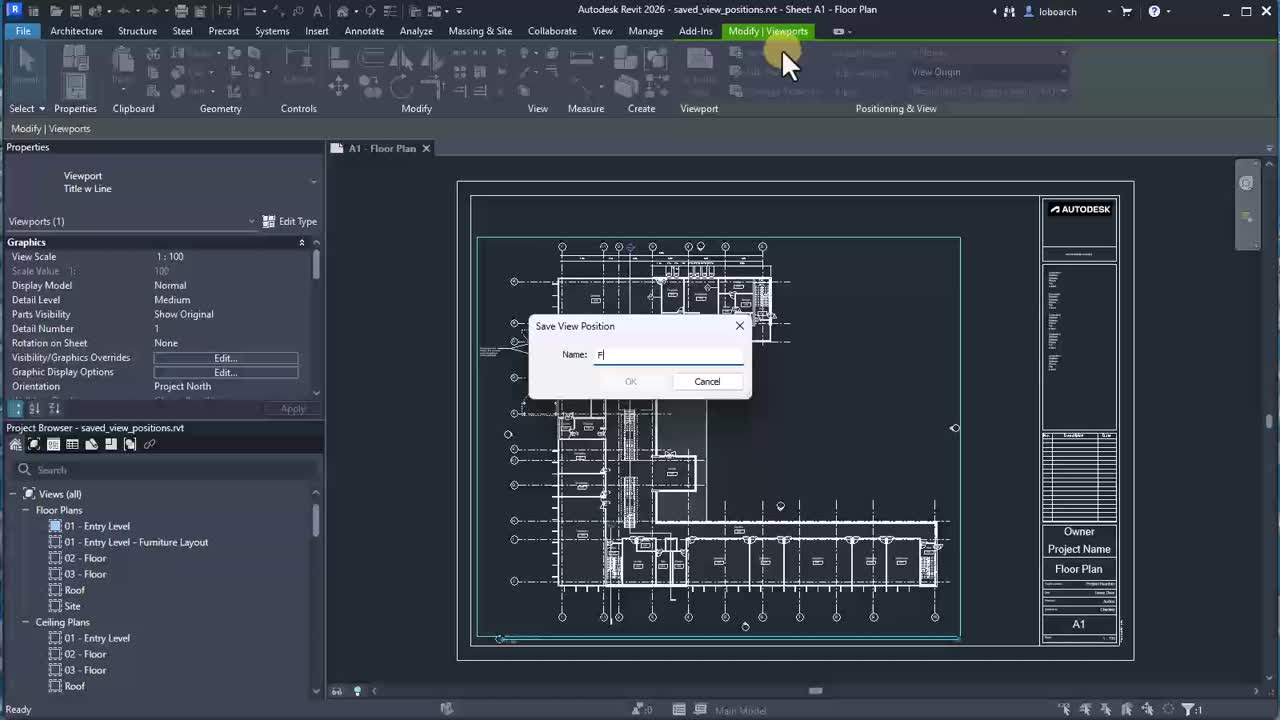Click the Modify arrow tool in ribbon
The height and width of the screenshot is (720, 1280).
point(26,63)
